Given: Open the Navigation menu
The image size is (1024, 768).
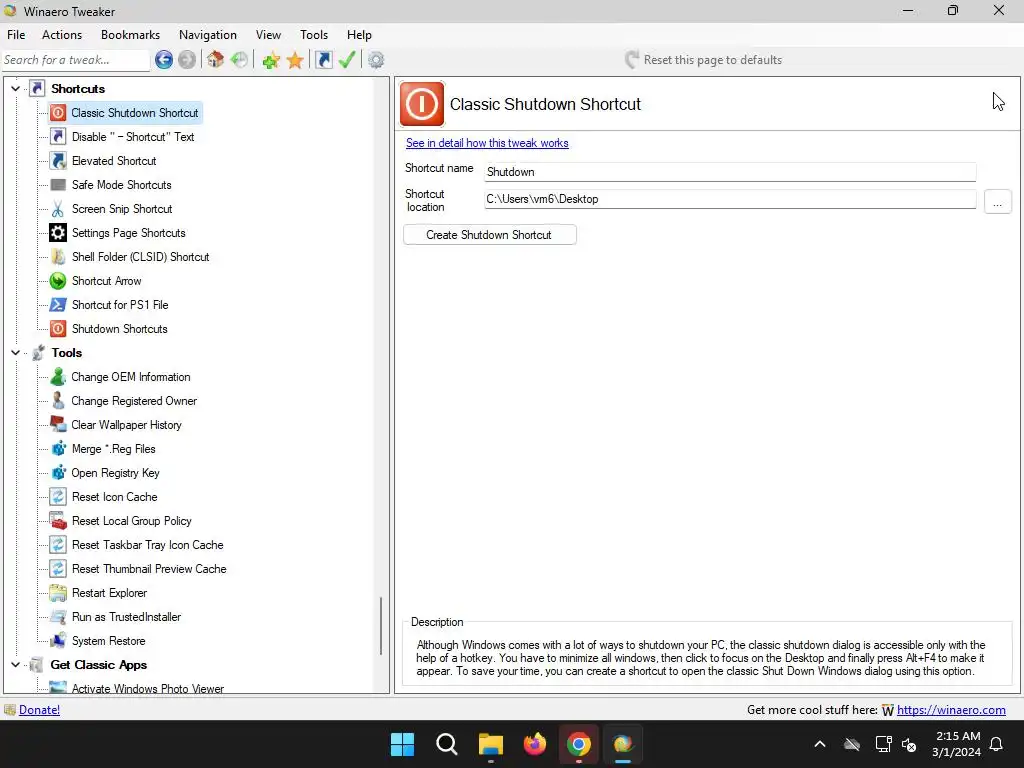Looking at the screenshot, I should tap(208, 35).
